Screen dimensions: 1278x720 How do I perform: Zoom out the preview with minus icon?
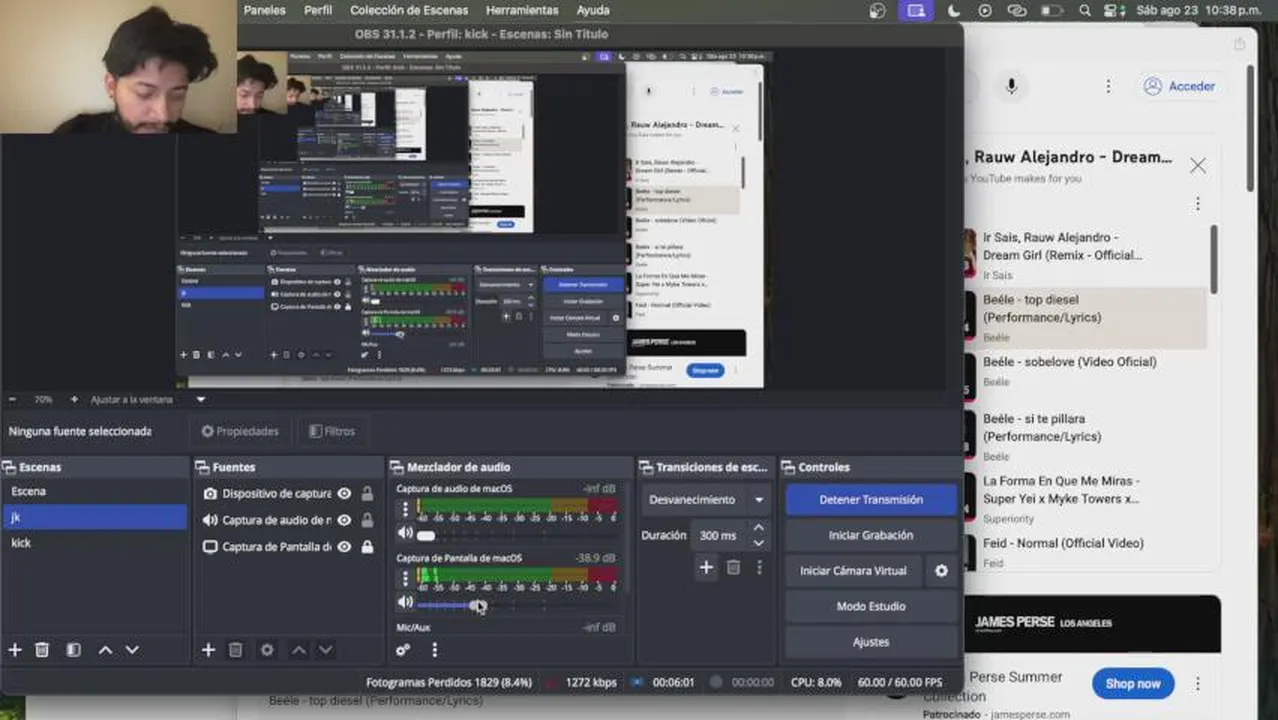click(x=13, y=399)
